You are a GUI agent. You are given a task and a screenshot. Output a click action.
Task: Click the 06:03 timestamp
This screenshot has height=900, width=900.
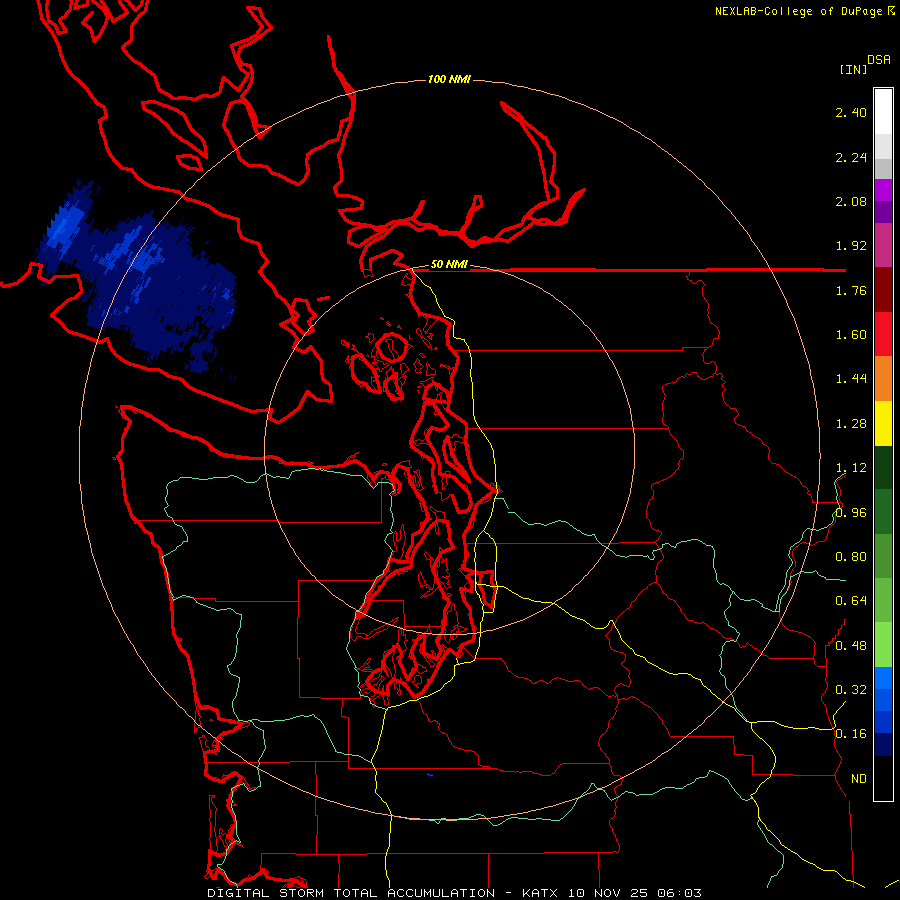coord(680,893)
